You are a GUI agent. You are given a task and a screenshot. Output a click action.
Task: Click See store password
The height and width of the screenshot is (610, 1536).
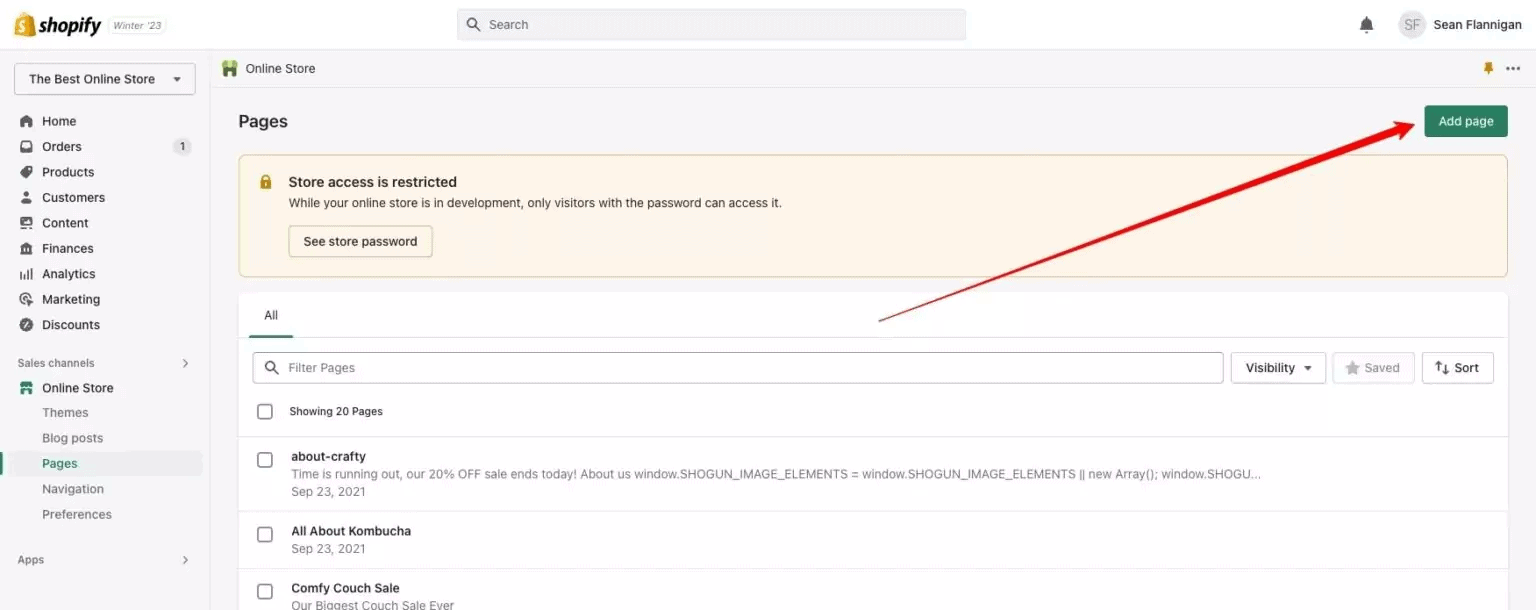[360, 241]
